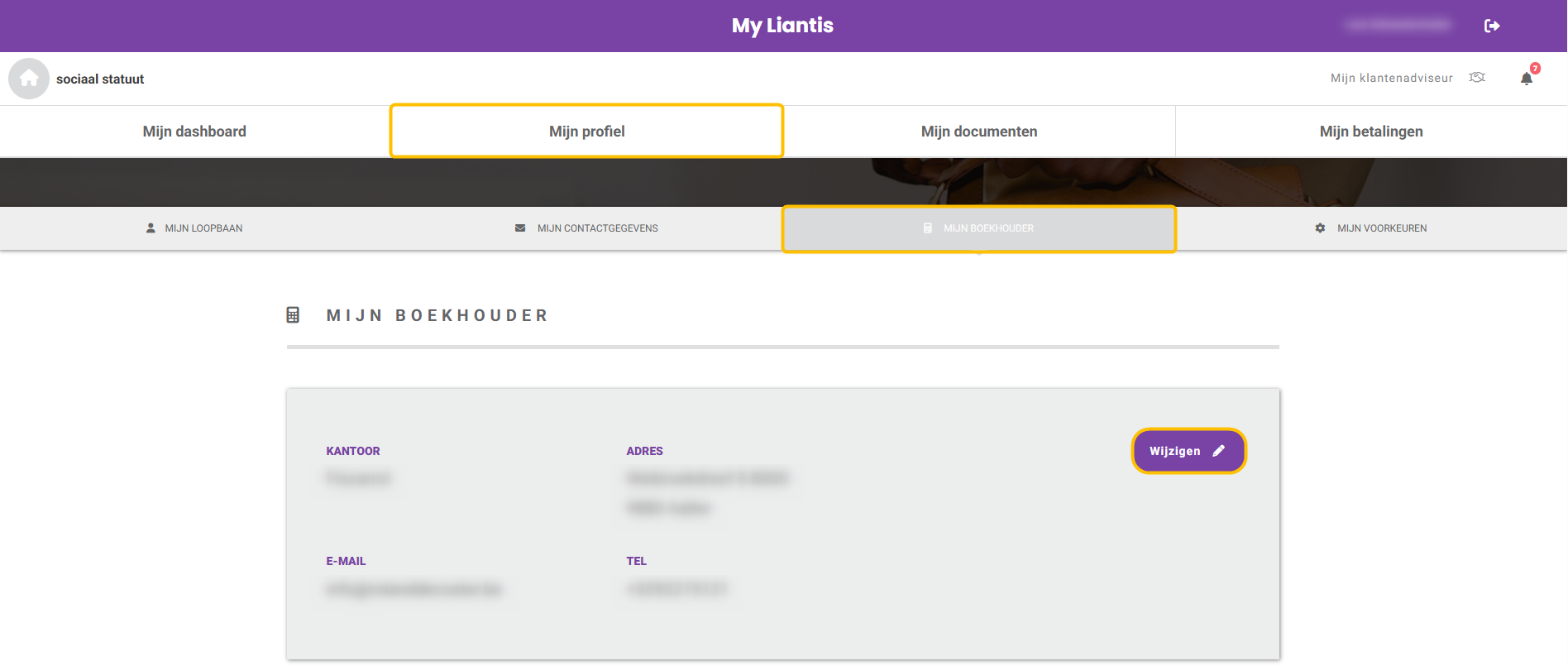
Task: Switch to the Mijn dashboard tab
Action: (x=194, y=132)
